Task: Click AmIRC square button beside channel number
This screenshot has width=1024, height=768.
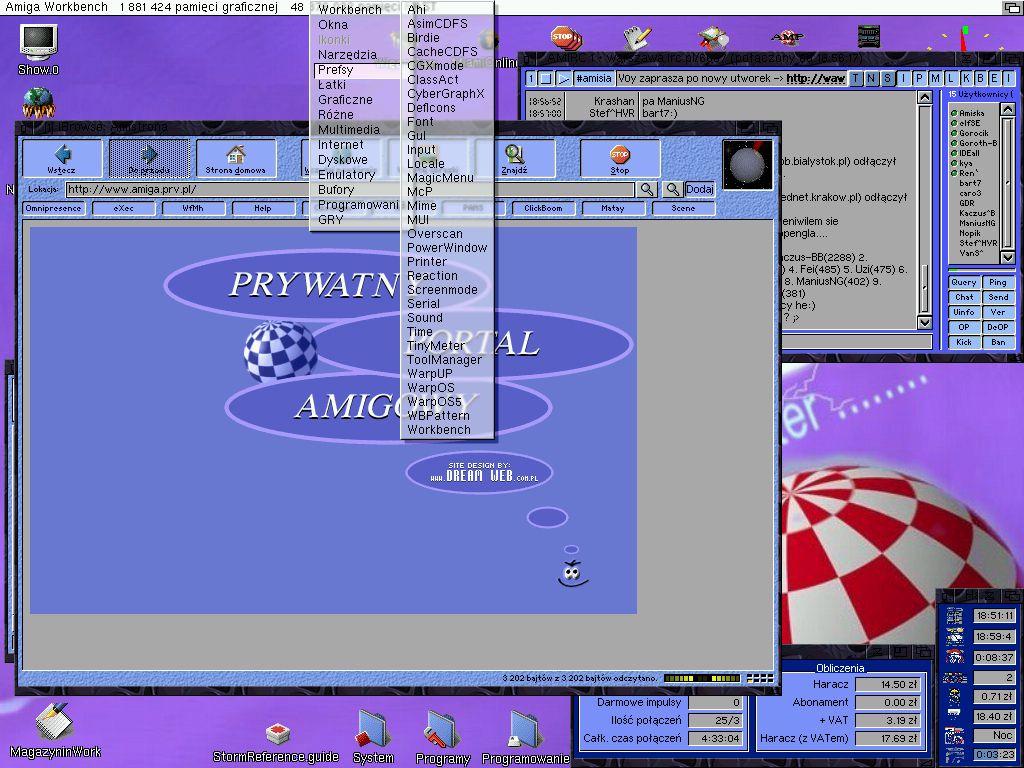Action: [547, 79]
